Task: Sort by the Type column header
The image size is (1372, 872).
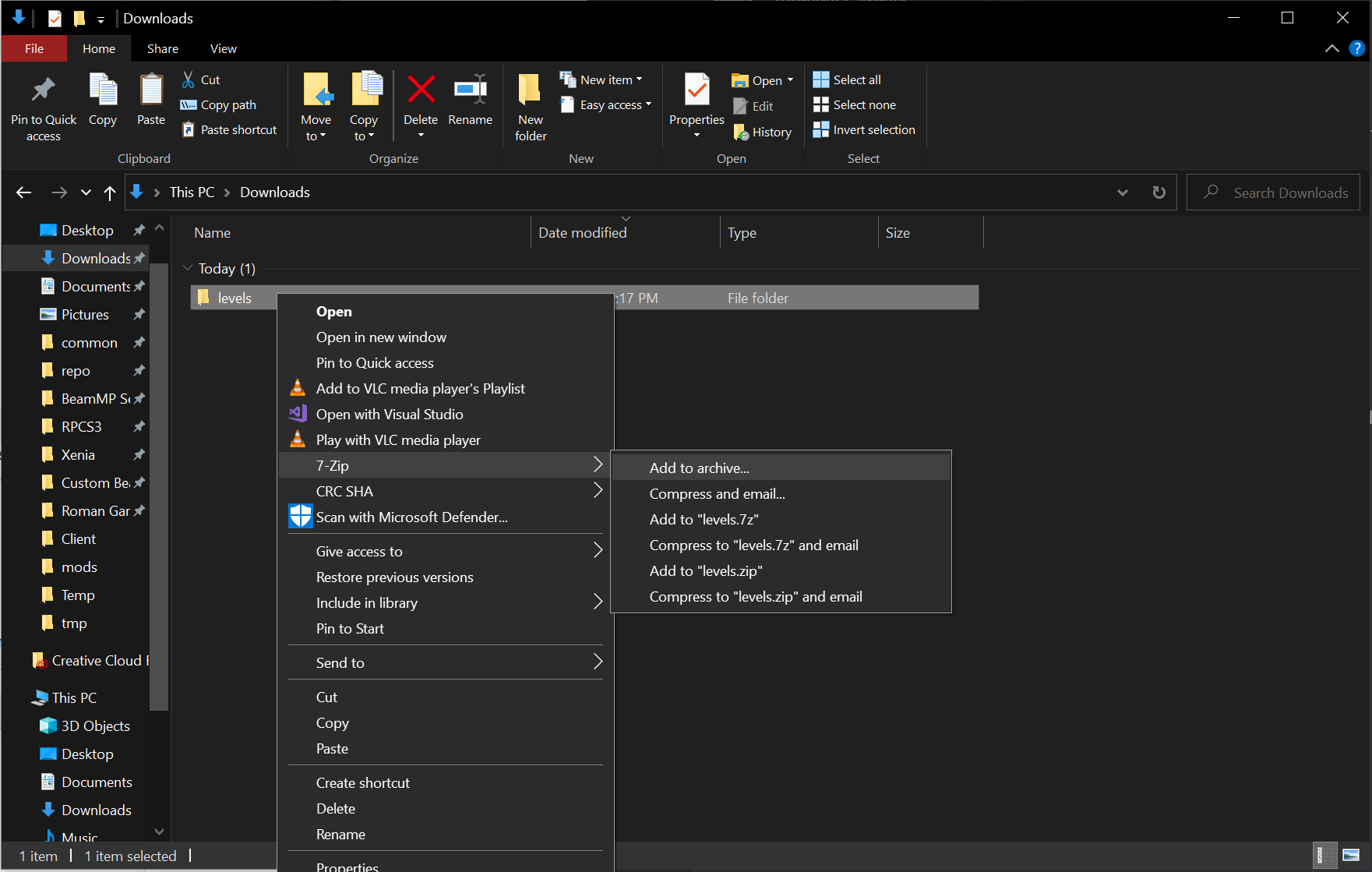Action: (799, 233)
